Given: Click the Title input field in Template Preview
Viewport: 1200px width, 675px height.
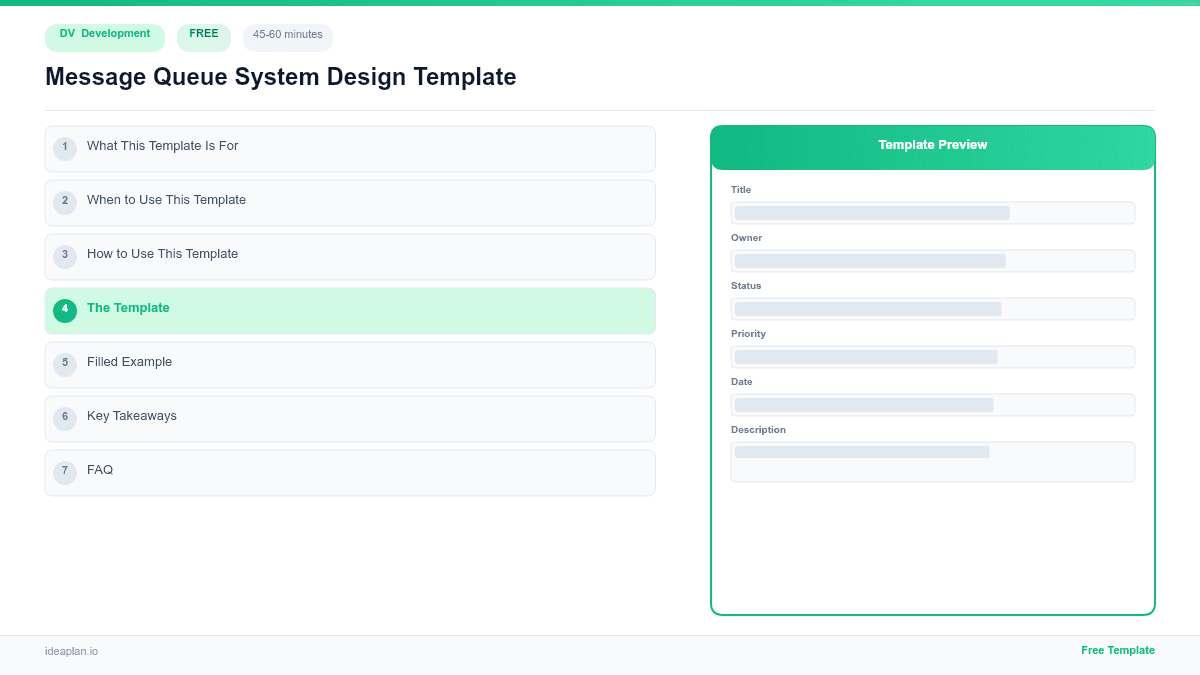Looking at the screenshot, I should click(x=932, y=212).
